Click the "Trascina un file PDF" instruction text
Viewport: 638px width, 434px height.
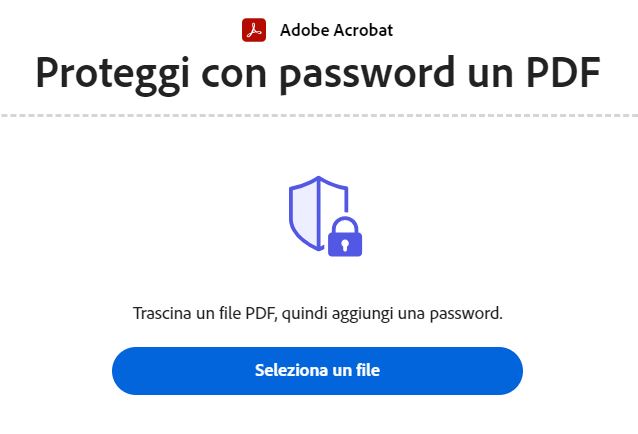click(x=318, y=314)
